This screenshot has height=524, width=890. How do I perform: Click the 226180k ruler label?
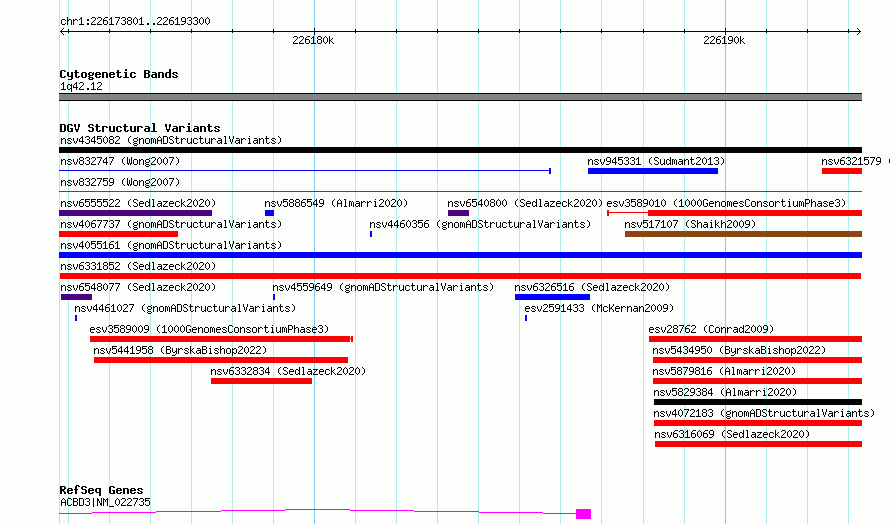pyautogui.click(x=313, y=40)
